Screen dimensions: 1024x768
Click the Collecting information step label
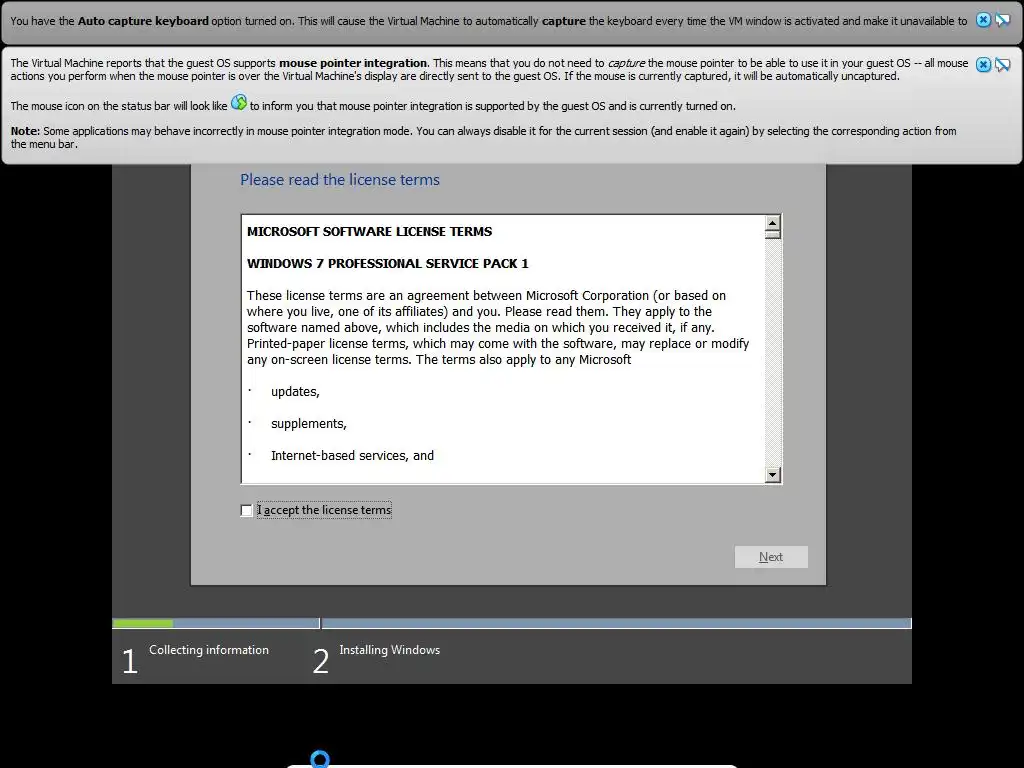(208, 650)
